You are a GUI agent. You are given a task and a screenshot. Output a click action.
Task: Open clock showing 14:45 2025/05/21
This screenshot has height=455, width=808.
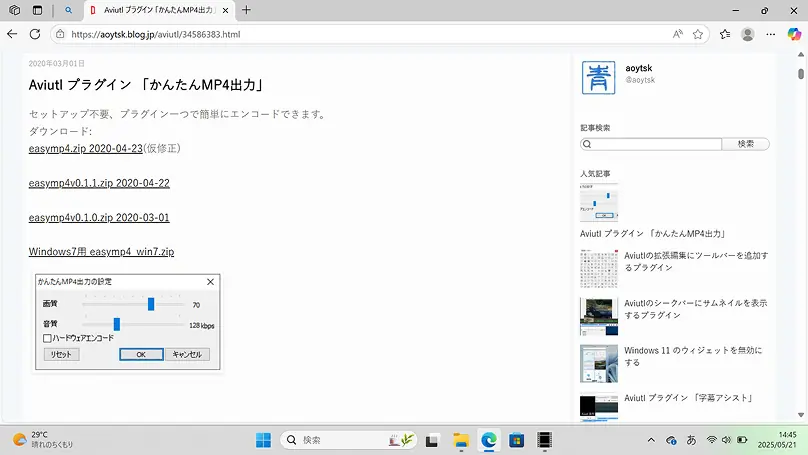777,440
